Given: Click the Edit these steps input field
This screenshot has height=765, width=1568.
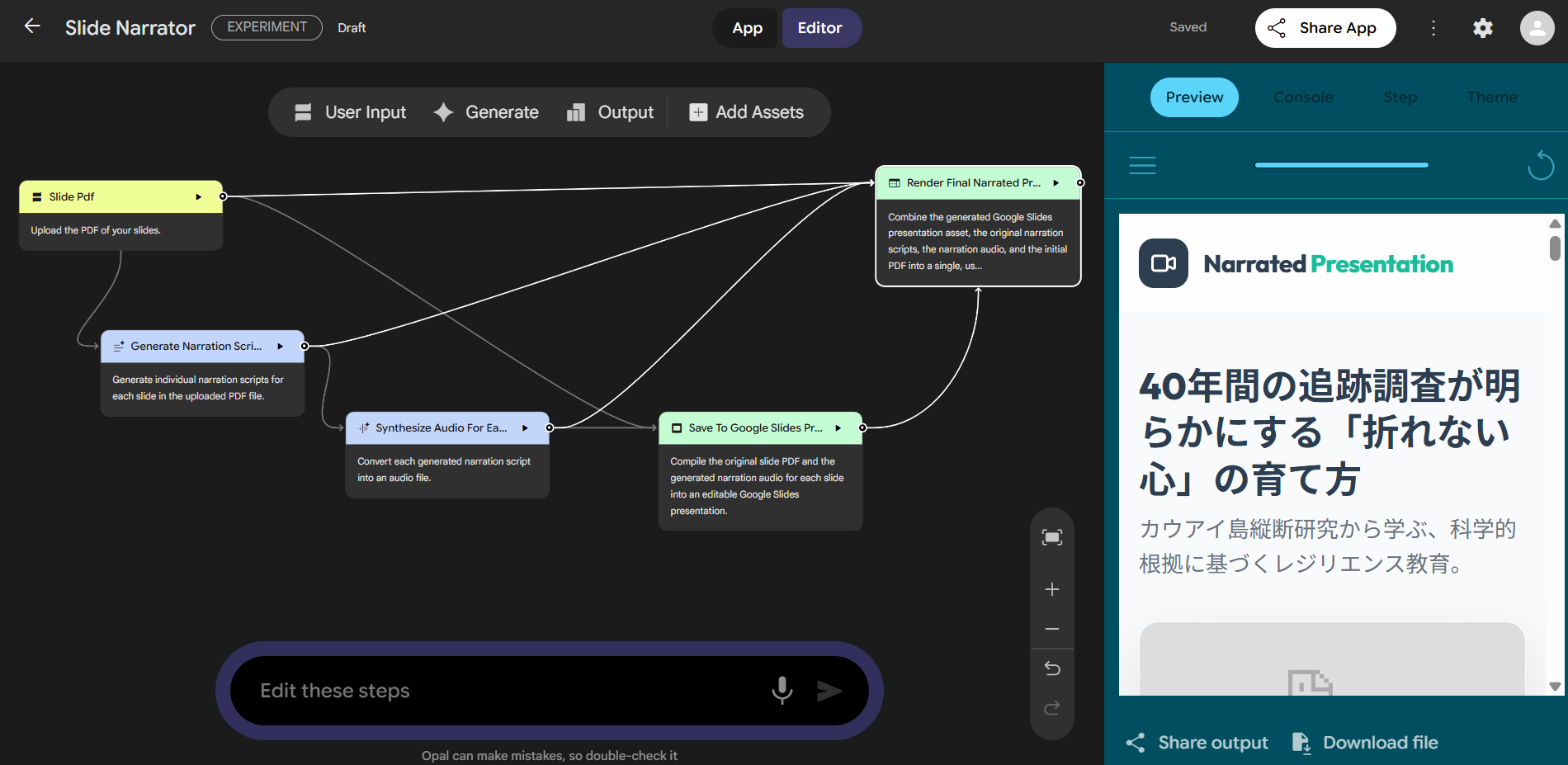Looking at the screenshot, I should [x=503, y=691].
